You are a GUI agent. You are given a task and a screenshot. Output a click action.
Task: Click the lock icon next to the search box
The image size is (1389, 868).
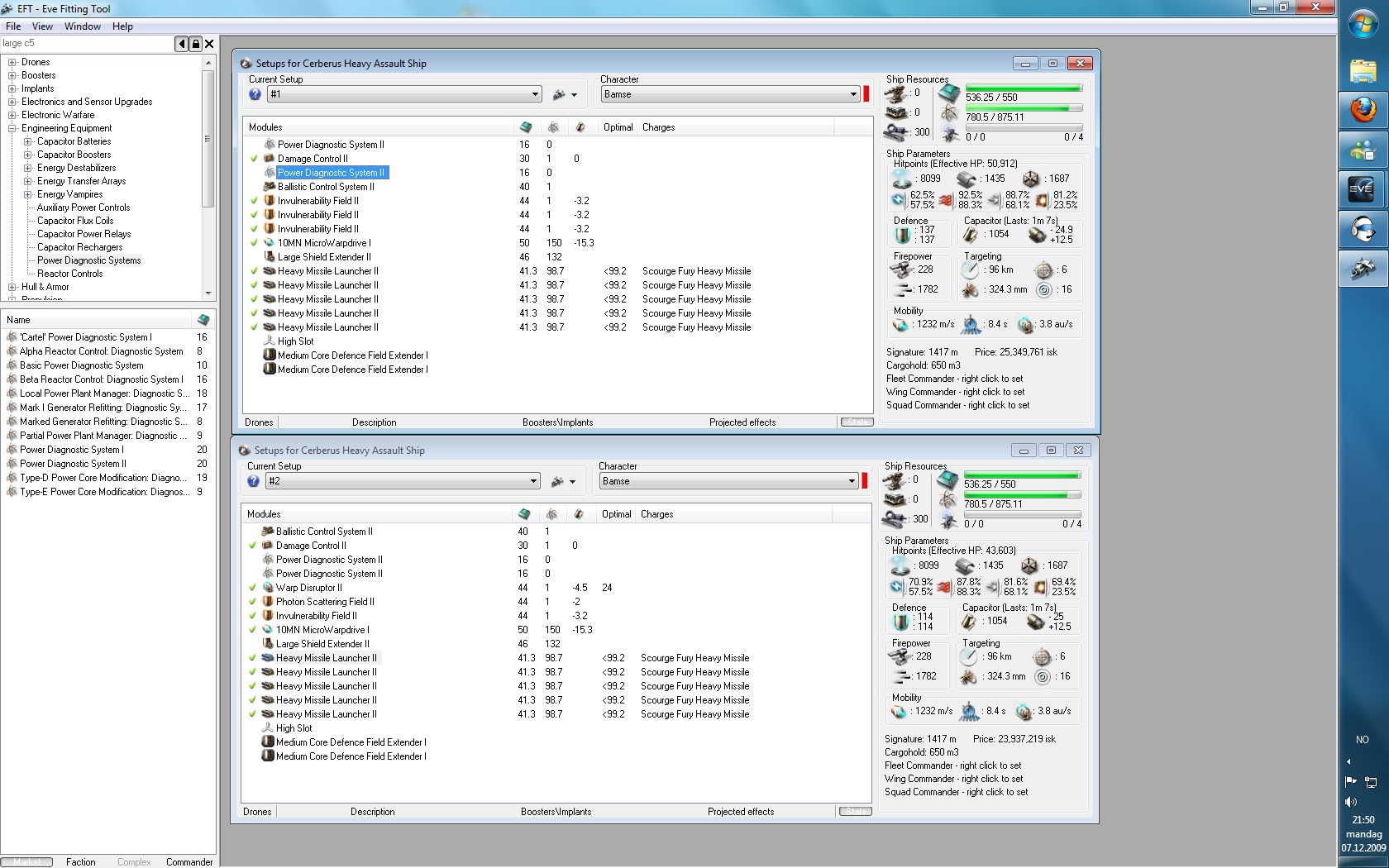[x=196, y=44]
